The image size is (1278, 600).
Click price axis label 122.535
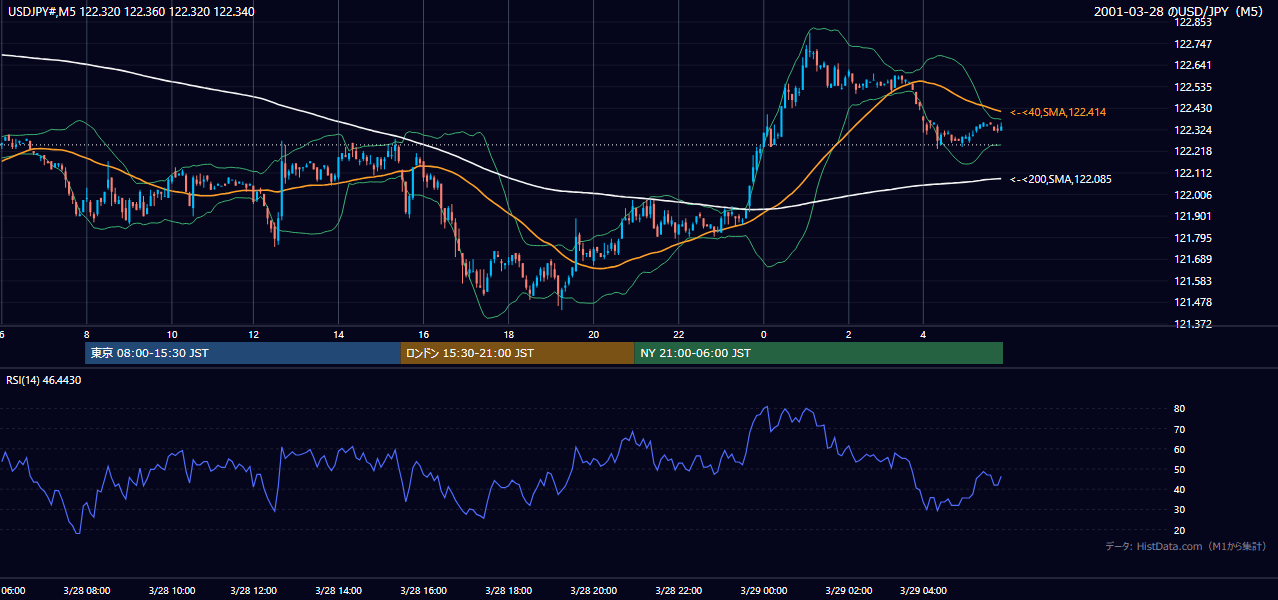pos(1194,87)
